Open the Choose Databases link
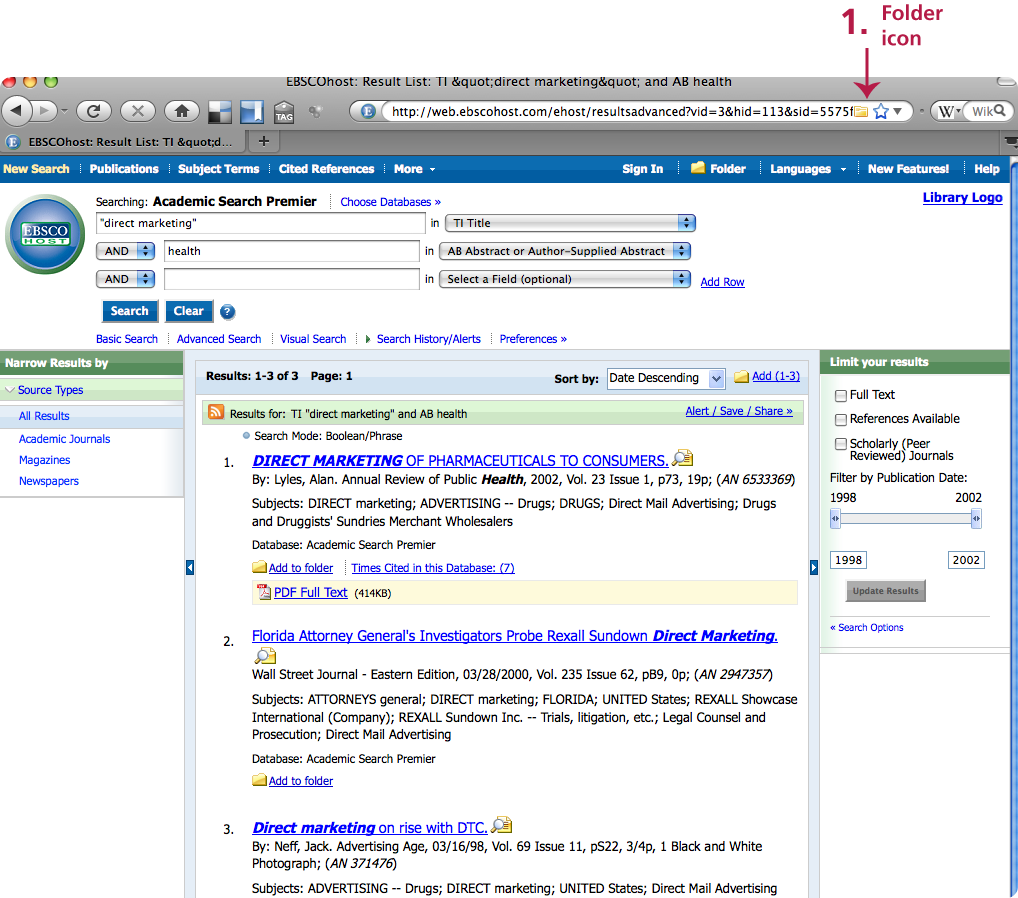Screen dimensions: 1018x898 tap(390, 202)
